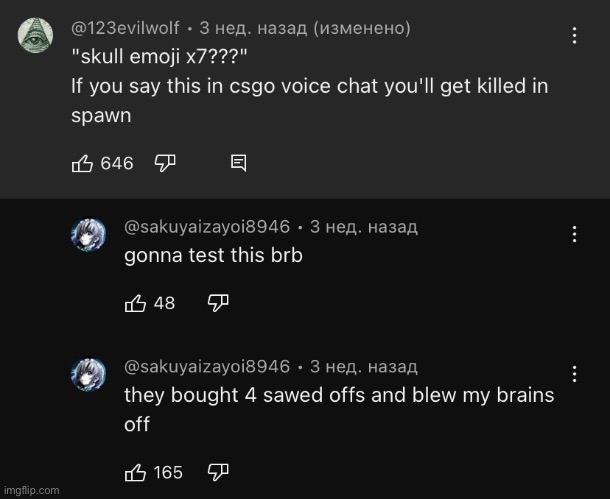Like the @123evilwolf comment
The height and width of the screenshot is (499, 610).
(83, 163)
